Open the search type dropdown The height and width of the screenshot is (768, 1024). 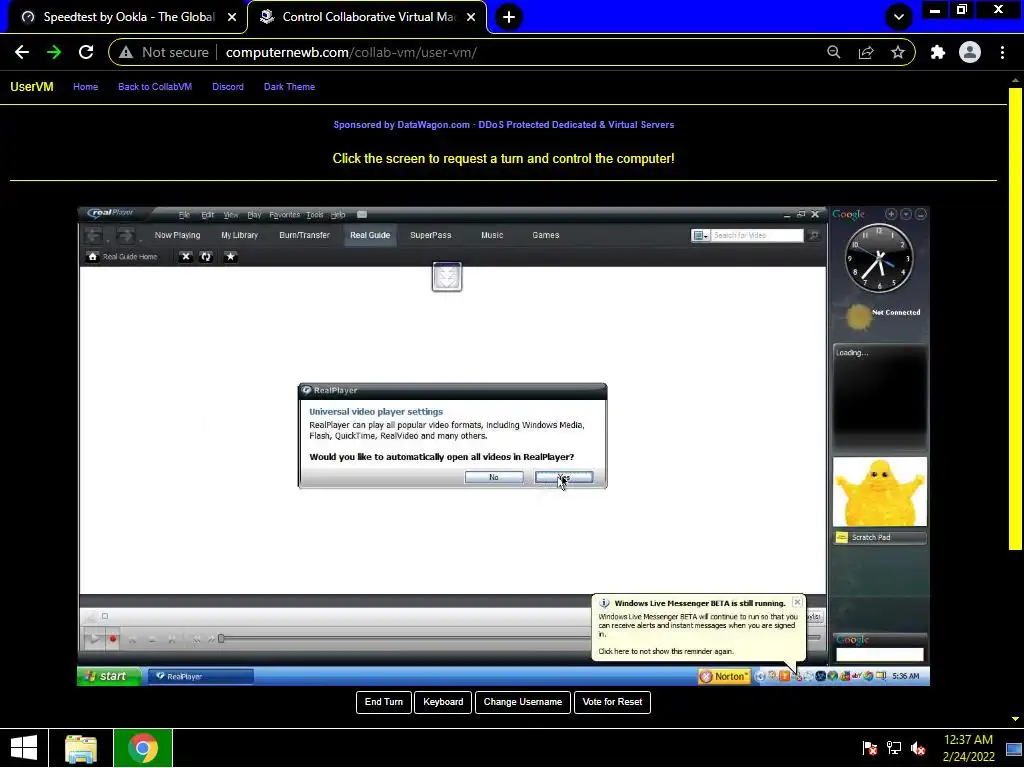tap(700, 235)
